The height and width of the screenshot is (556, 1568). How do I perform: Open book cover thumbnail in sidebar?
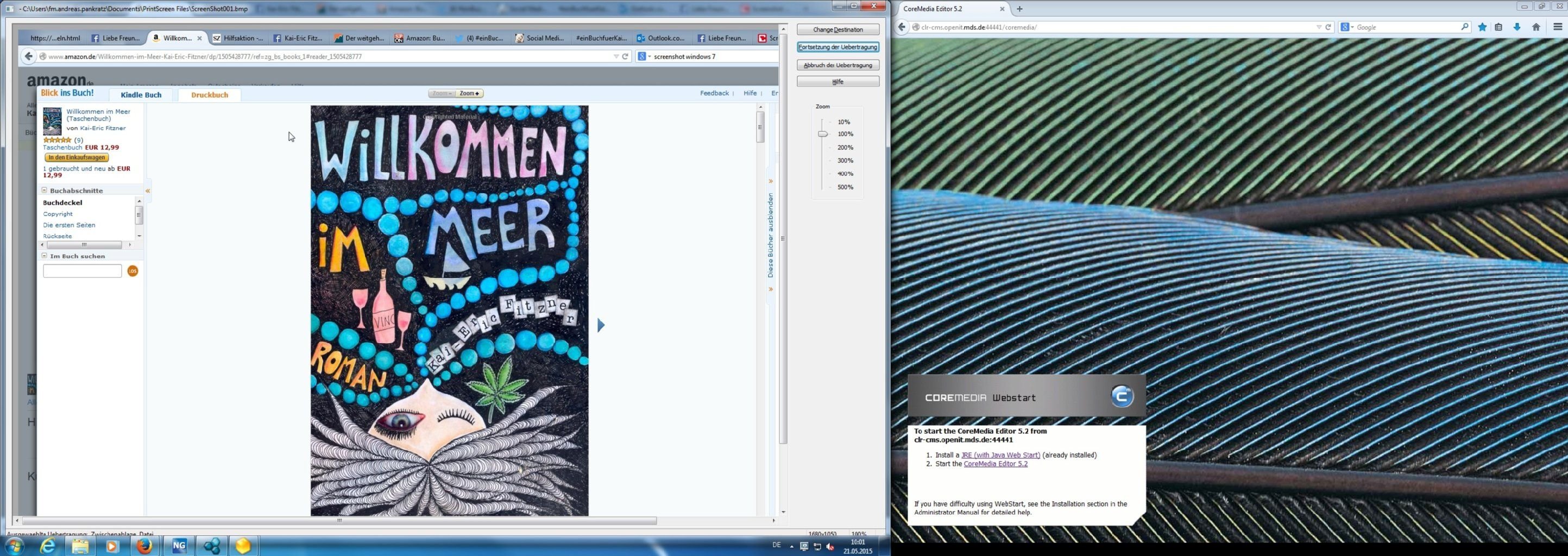52,121
